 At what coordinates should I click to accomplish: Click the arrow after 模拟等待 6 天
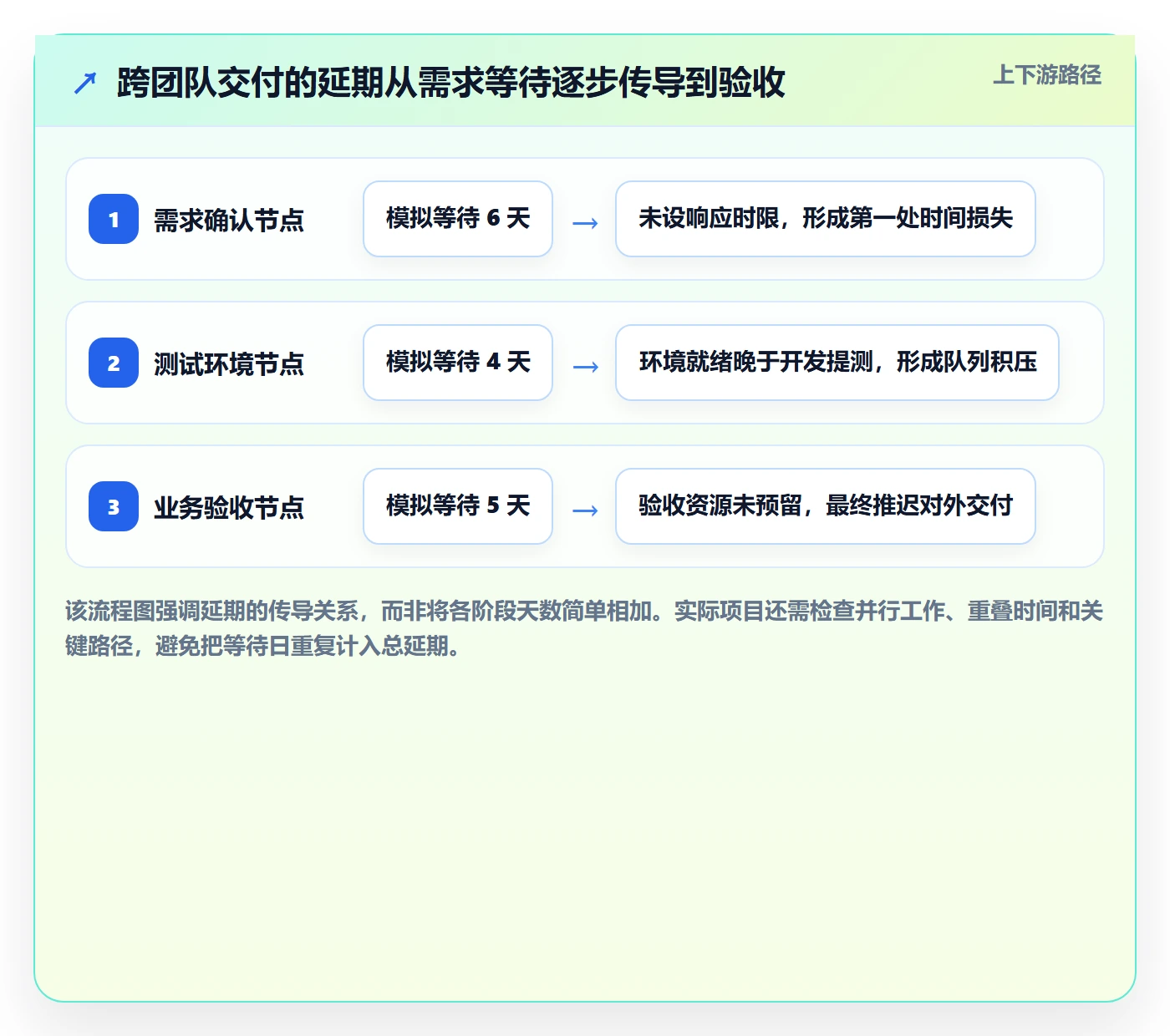(585, 222)
